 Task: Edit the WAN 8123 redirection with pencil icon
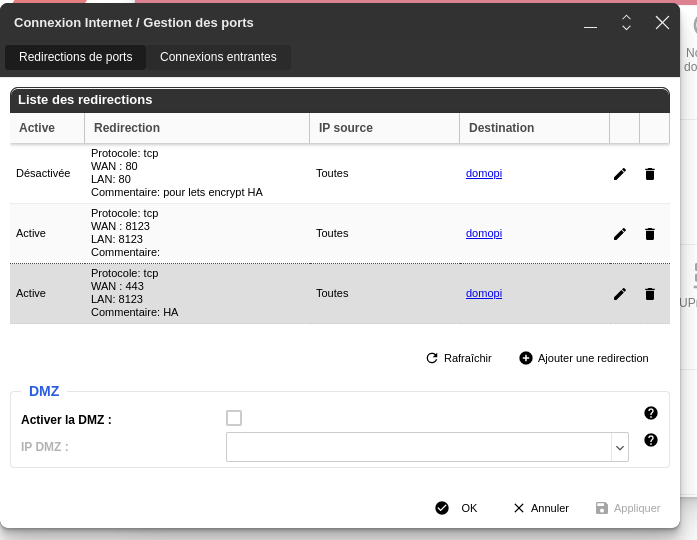point(620,234)
